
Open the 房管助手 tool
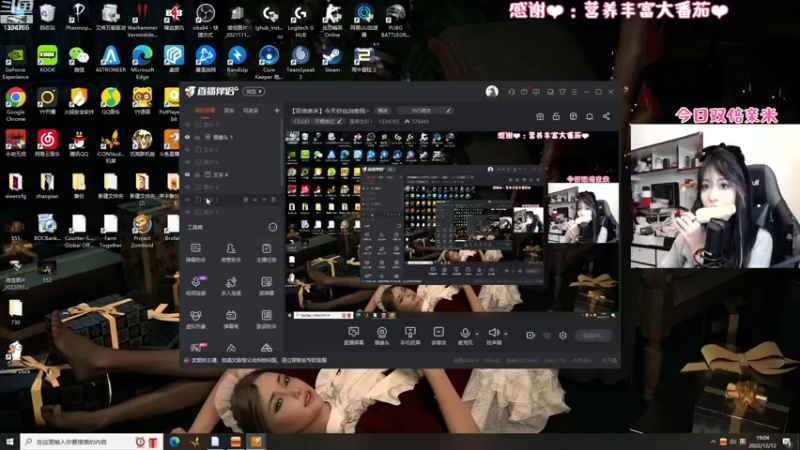pyautogui.click(x=231, y=252)
